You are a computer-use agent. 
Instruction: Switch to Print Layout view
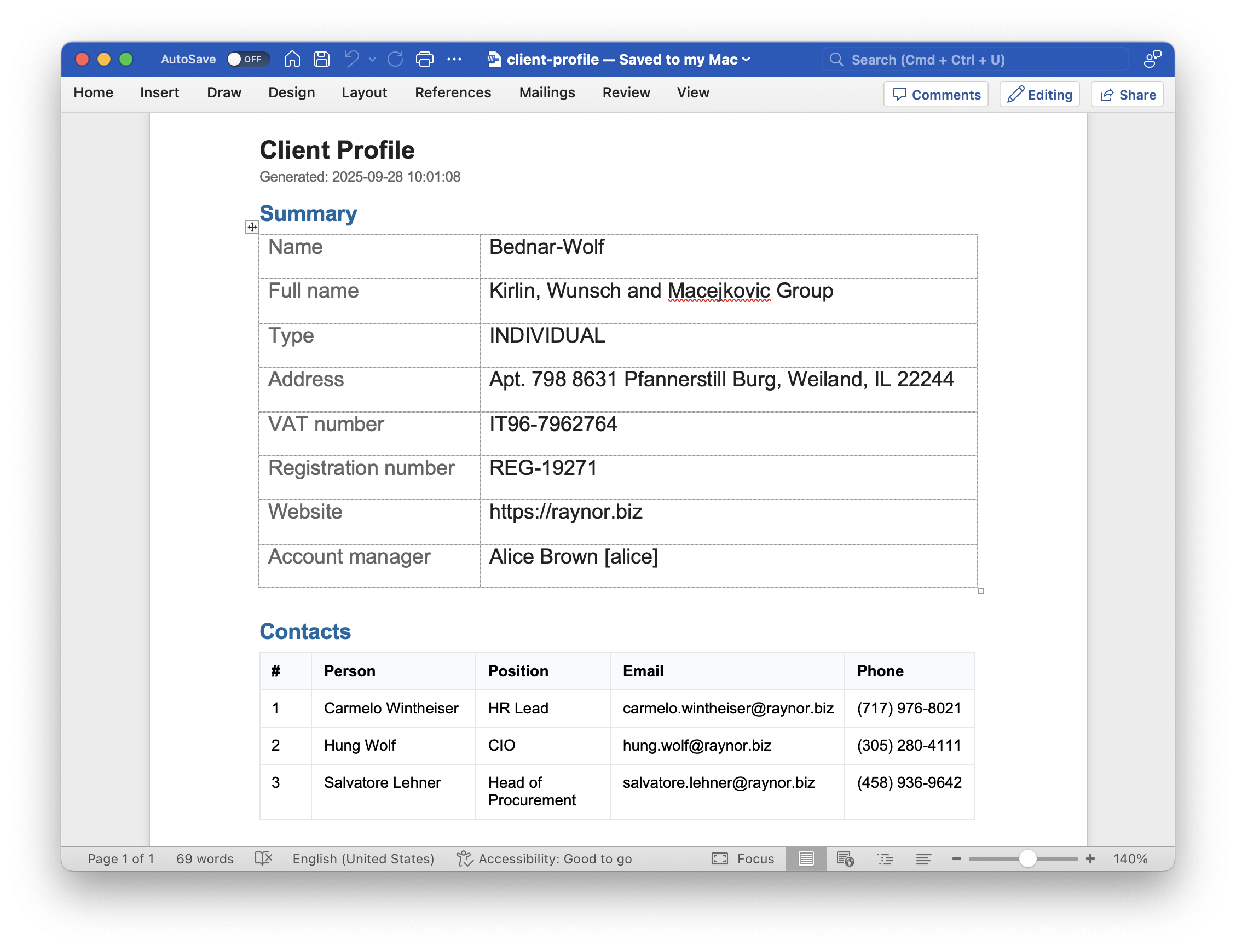click(x=806, y=858)
